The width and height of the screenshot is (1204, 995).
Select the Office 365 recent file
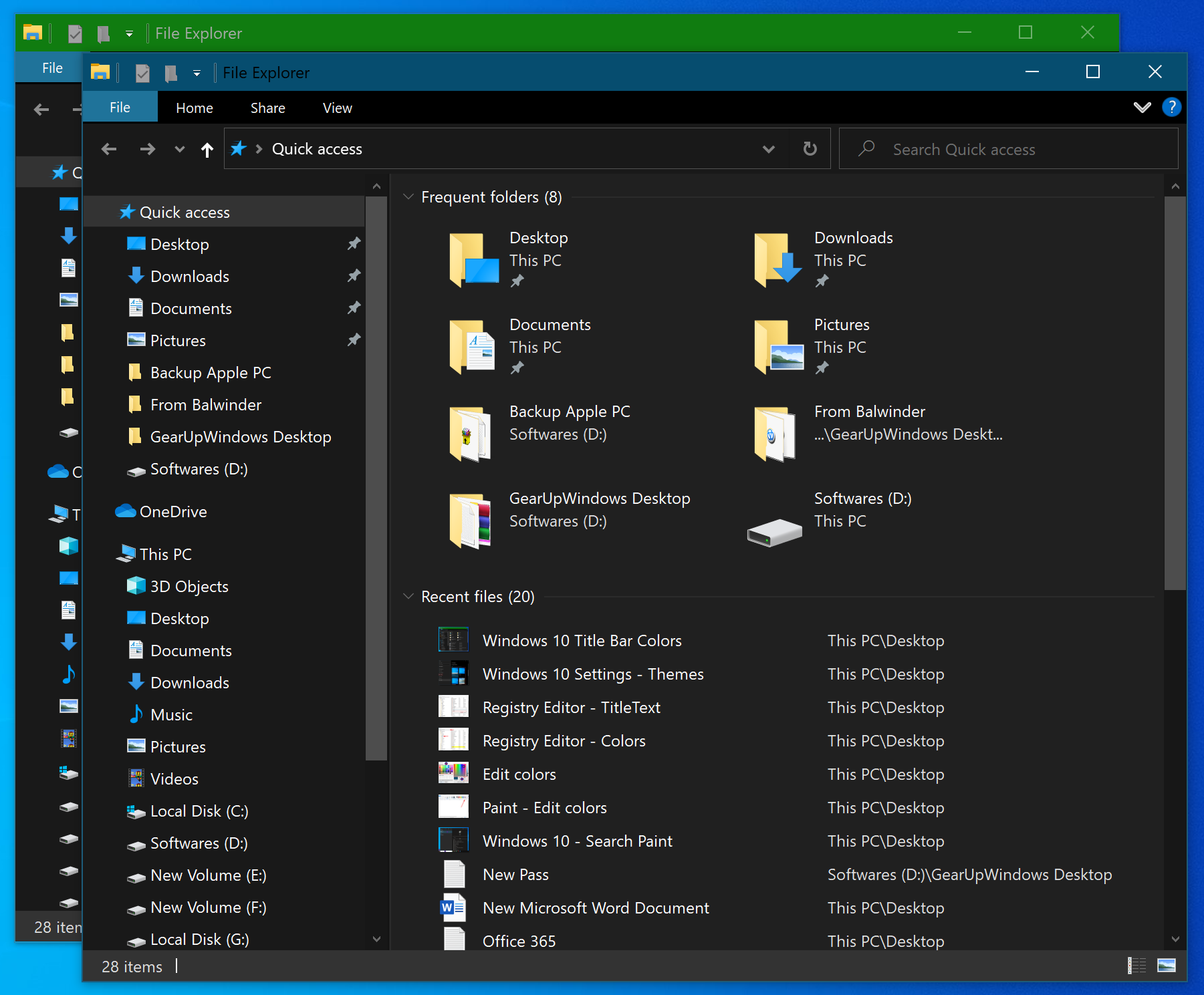point(519,941)
